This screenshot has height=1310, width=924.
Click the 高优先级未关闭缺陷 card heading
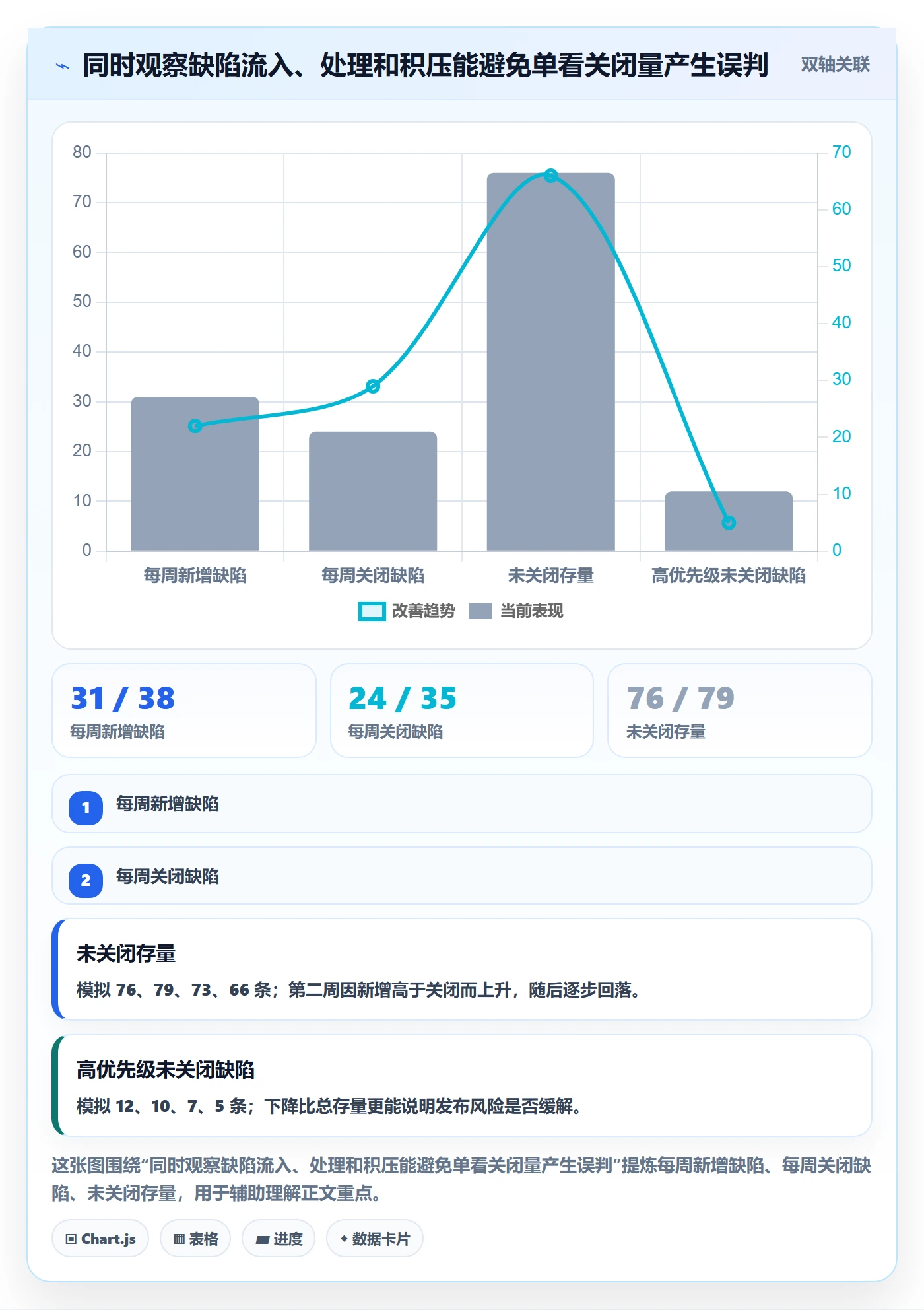click(x=166, y=1070)
